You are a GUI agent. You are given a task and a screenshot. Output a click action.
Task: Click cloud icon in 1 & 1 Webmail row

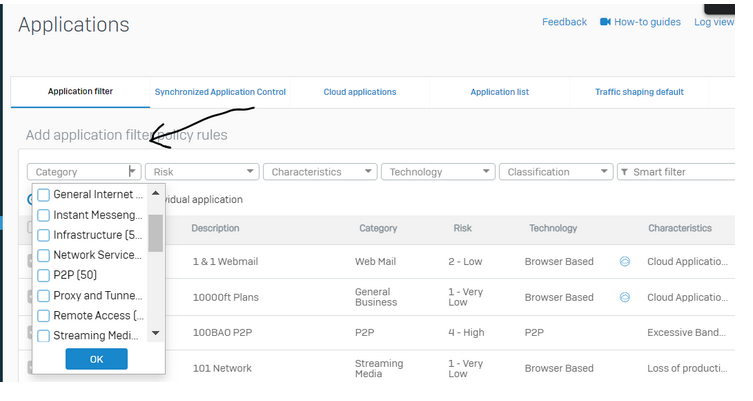click(625, 261)
